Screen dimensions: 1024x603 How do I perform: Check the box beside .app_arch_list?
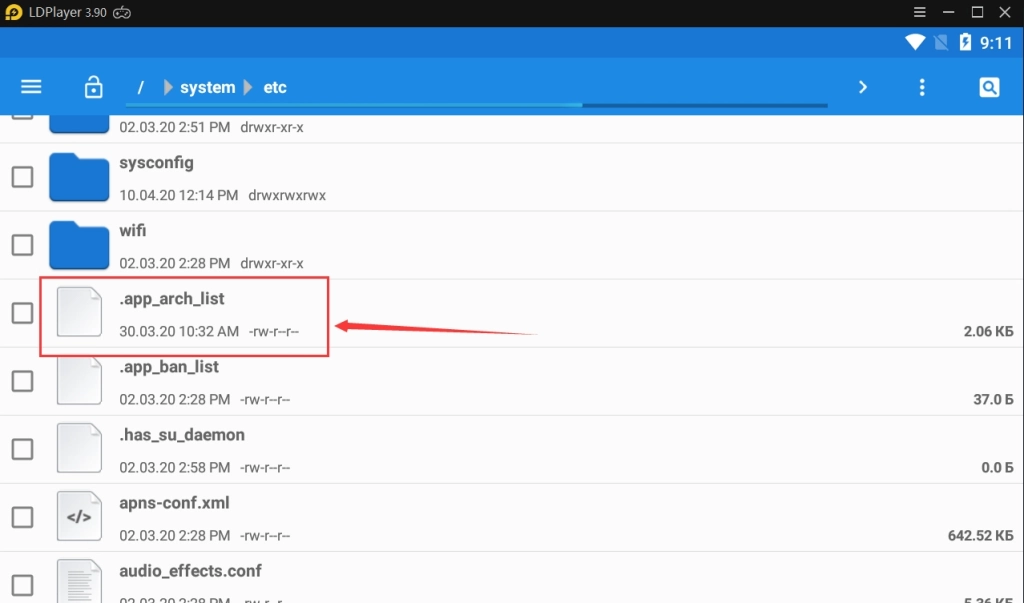pos(22,313)
